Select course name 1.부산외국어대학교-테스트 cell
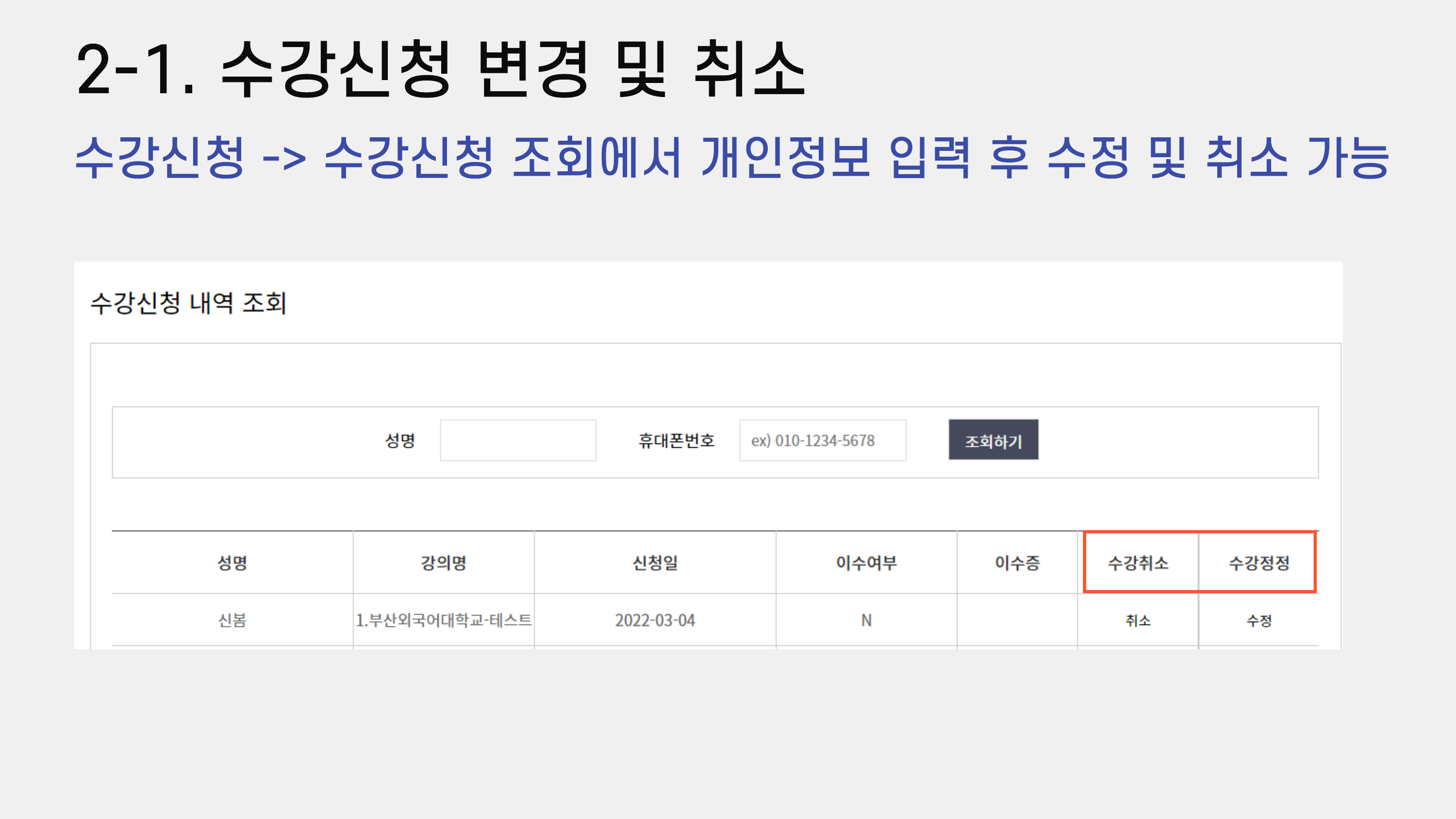The image size is (1456, 819). (443, 620)
